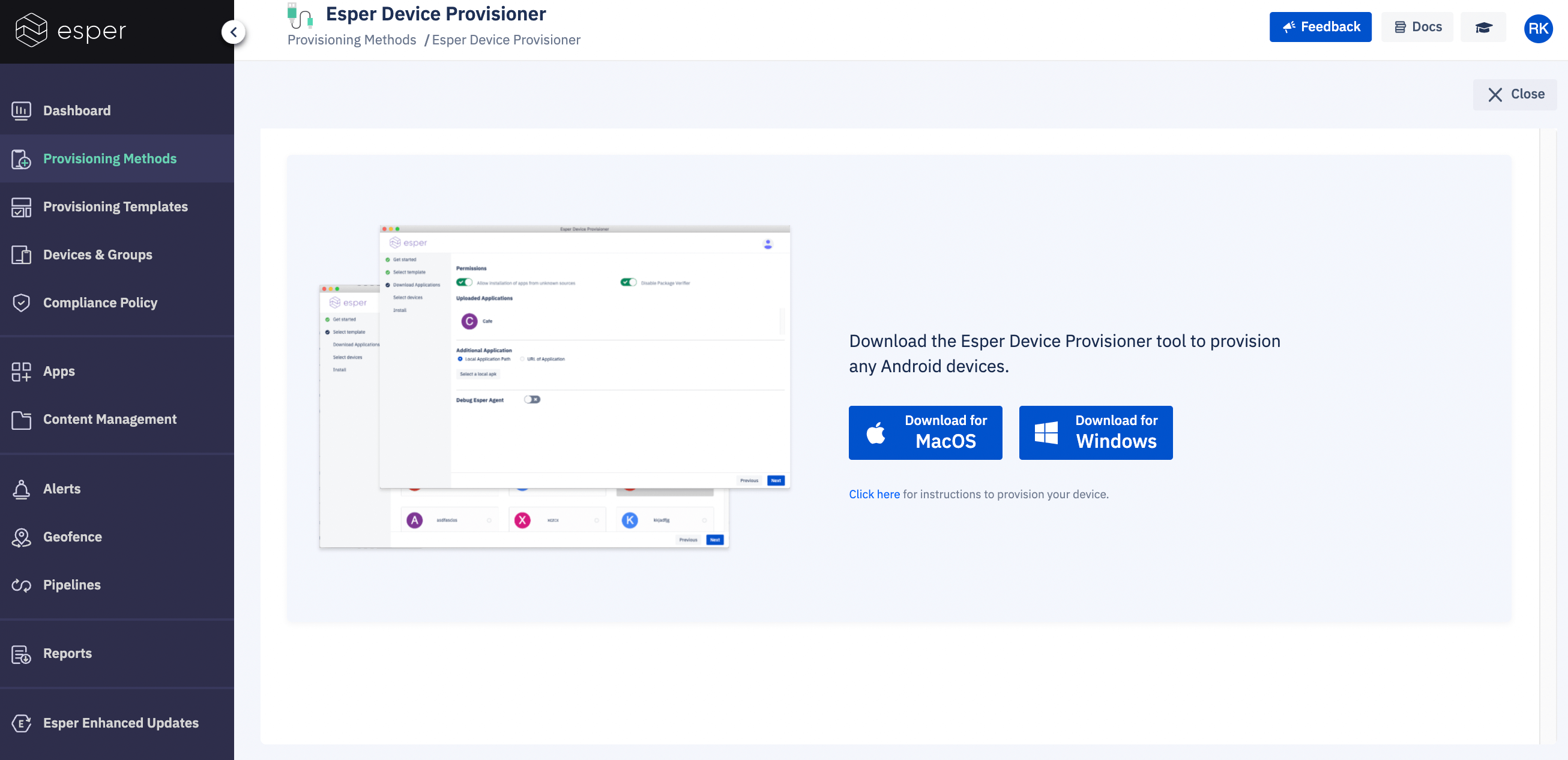This screenshot has width=1568, height=760.
Task: Select Esper Enhanced Updates in the sidebar
Action: (x=21, y=723)
